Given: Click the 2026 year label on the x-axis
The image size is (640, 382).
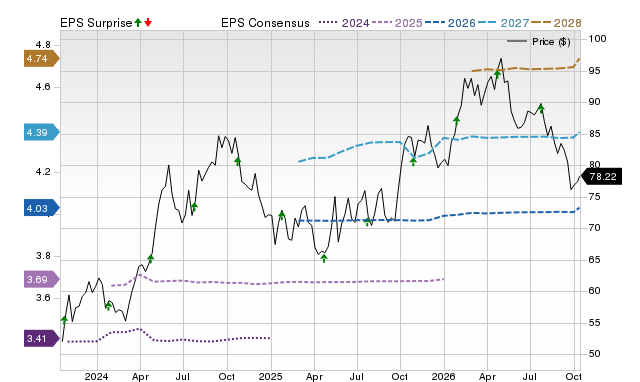Looking at the screenshot, I should [444, 376].
